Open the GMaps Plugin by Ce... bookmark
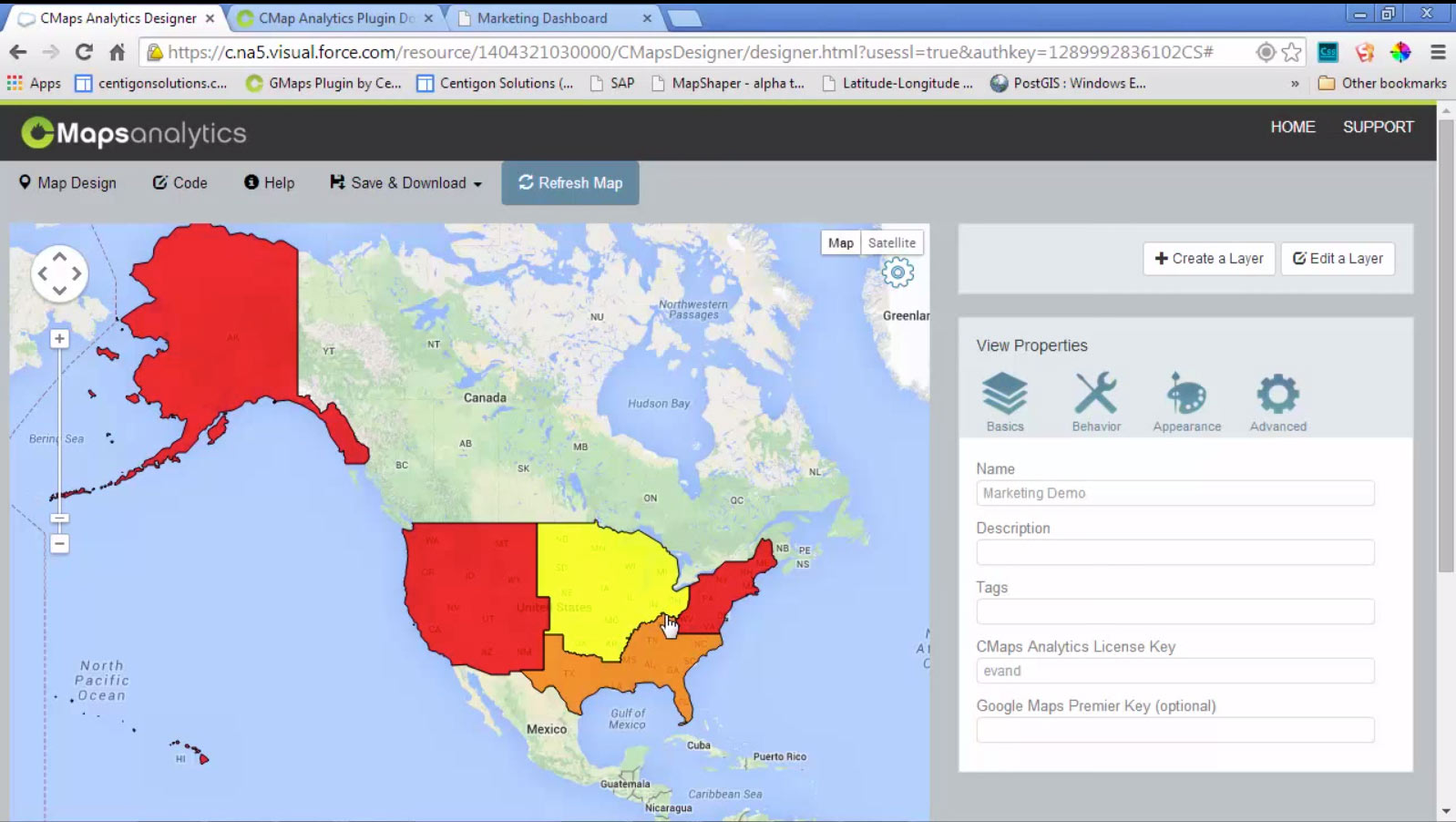 [323, 83]
